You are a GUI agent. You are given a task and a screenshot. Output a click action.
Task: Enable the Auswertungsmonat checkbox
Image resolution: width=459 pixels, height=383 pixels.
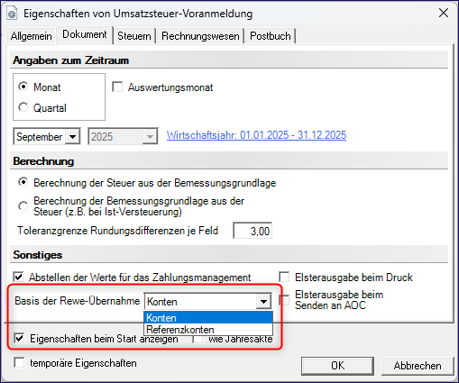[117, 87]
